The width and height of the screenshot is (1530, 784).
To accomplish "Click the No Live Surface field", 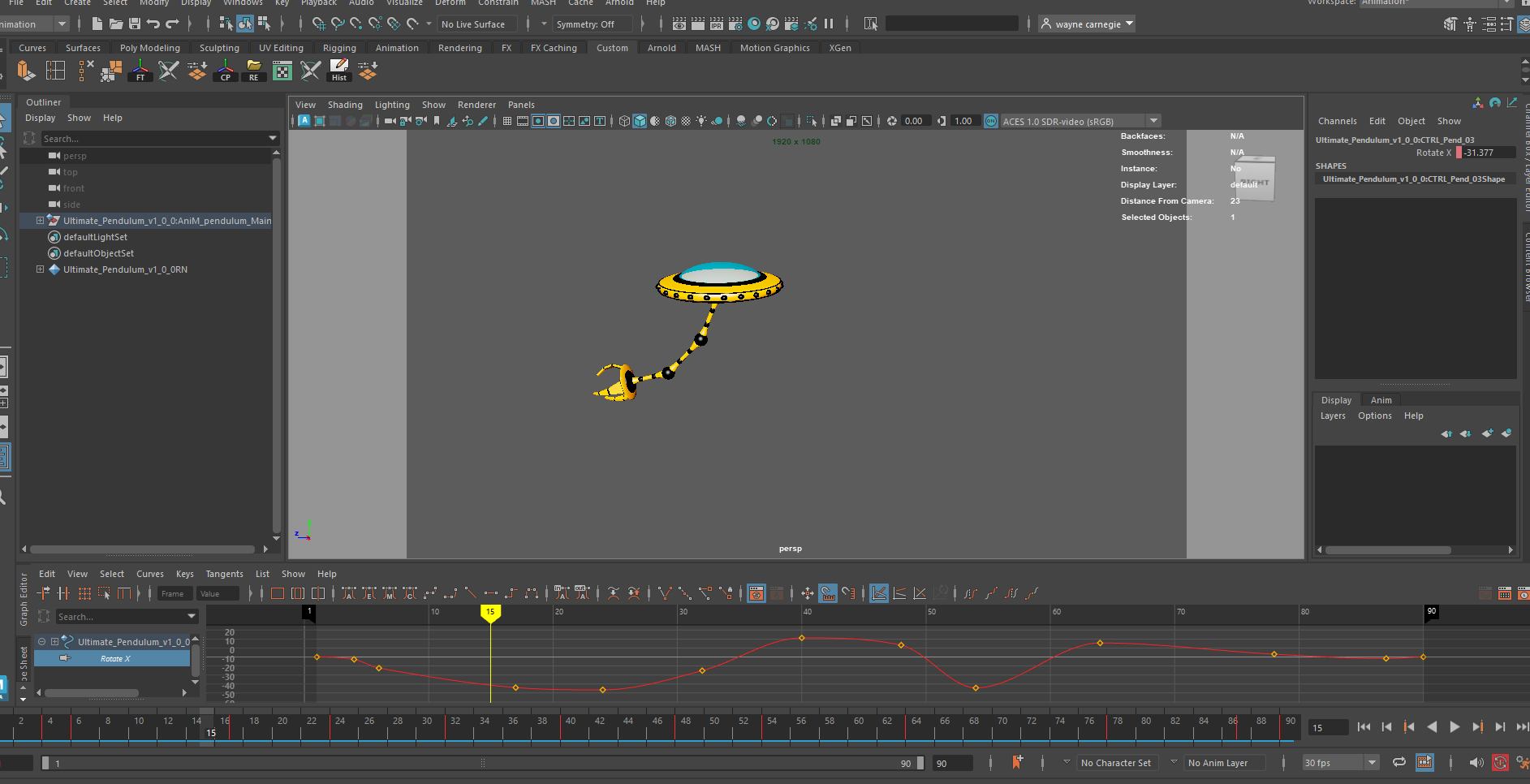I will point(476,24).
